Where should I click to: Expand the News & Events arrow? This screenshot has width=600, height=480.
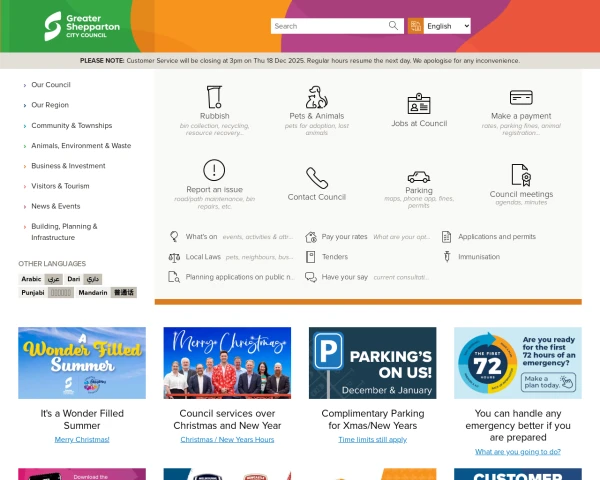[x=25, y=207]
